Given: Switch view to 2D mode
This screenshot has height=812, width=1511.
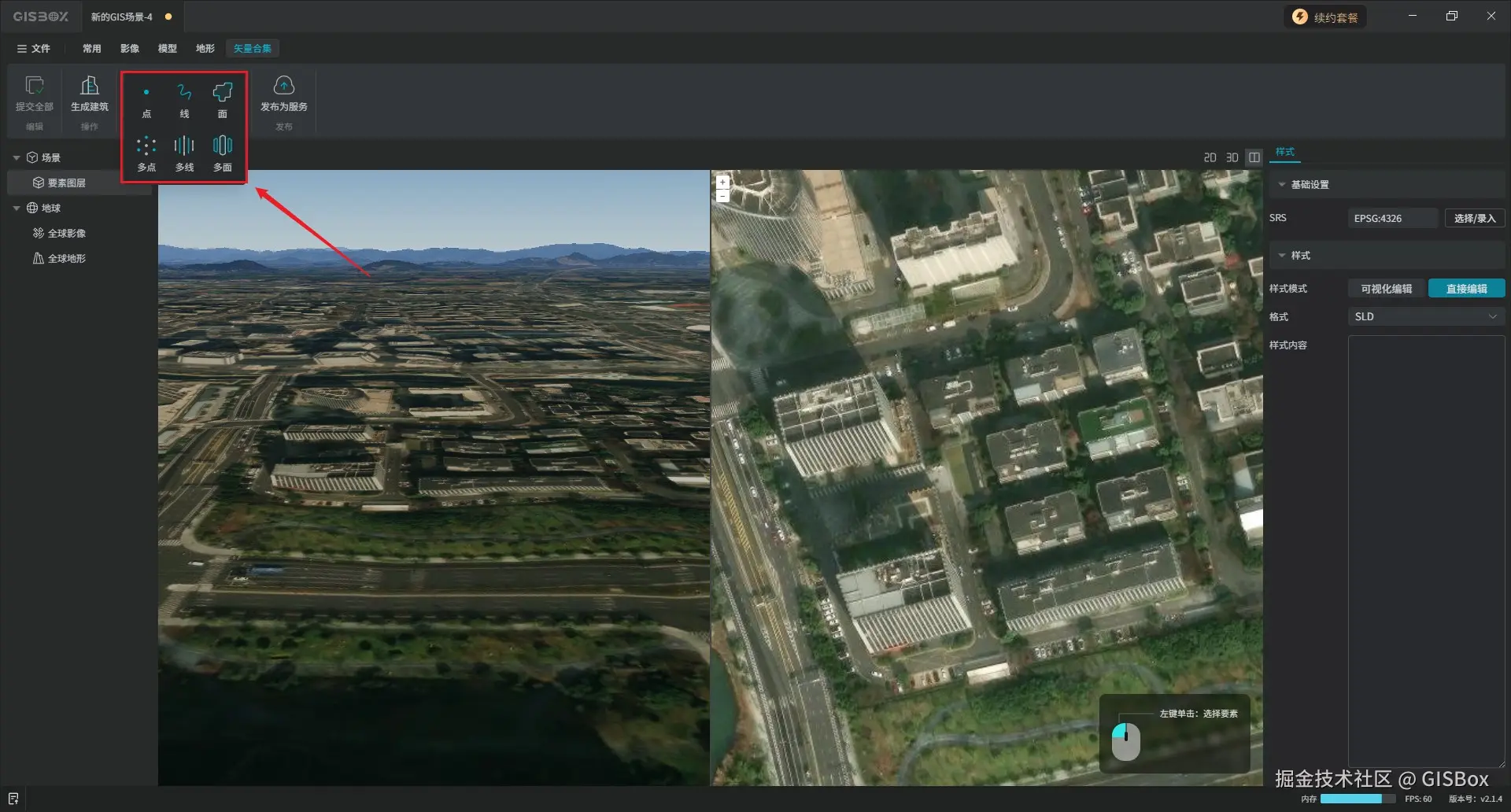Looking at the screenshot, I should (x=1210, y=157).
